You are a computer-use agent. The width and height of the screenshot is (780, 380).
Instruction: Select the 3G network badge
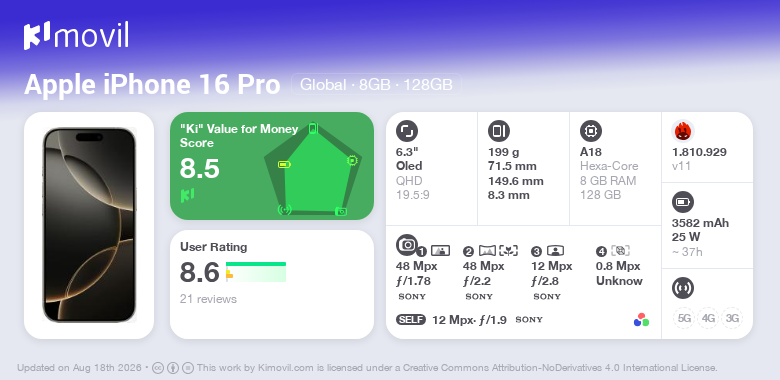[x=732, y=318]
